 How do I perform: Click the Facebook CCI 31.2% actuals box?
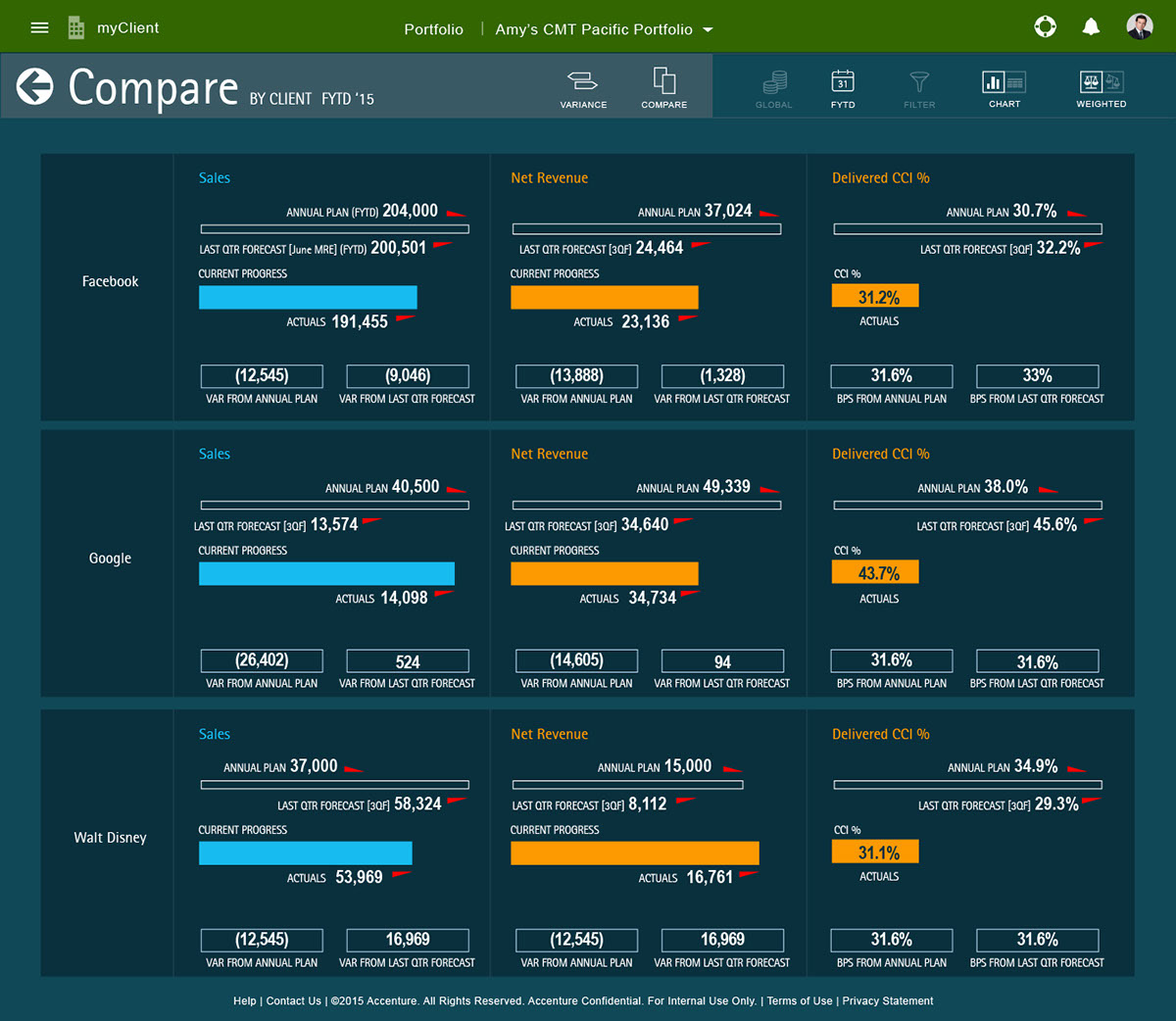[875, 297]
